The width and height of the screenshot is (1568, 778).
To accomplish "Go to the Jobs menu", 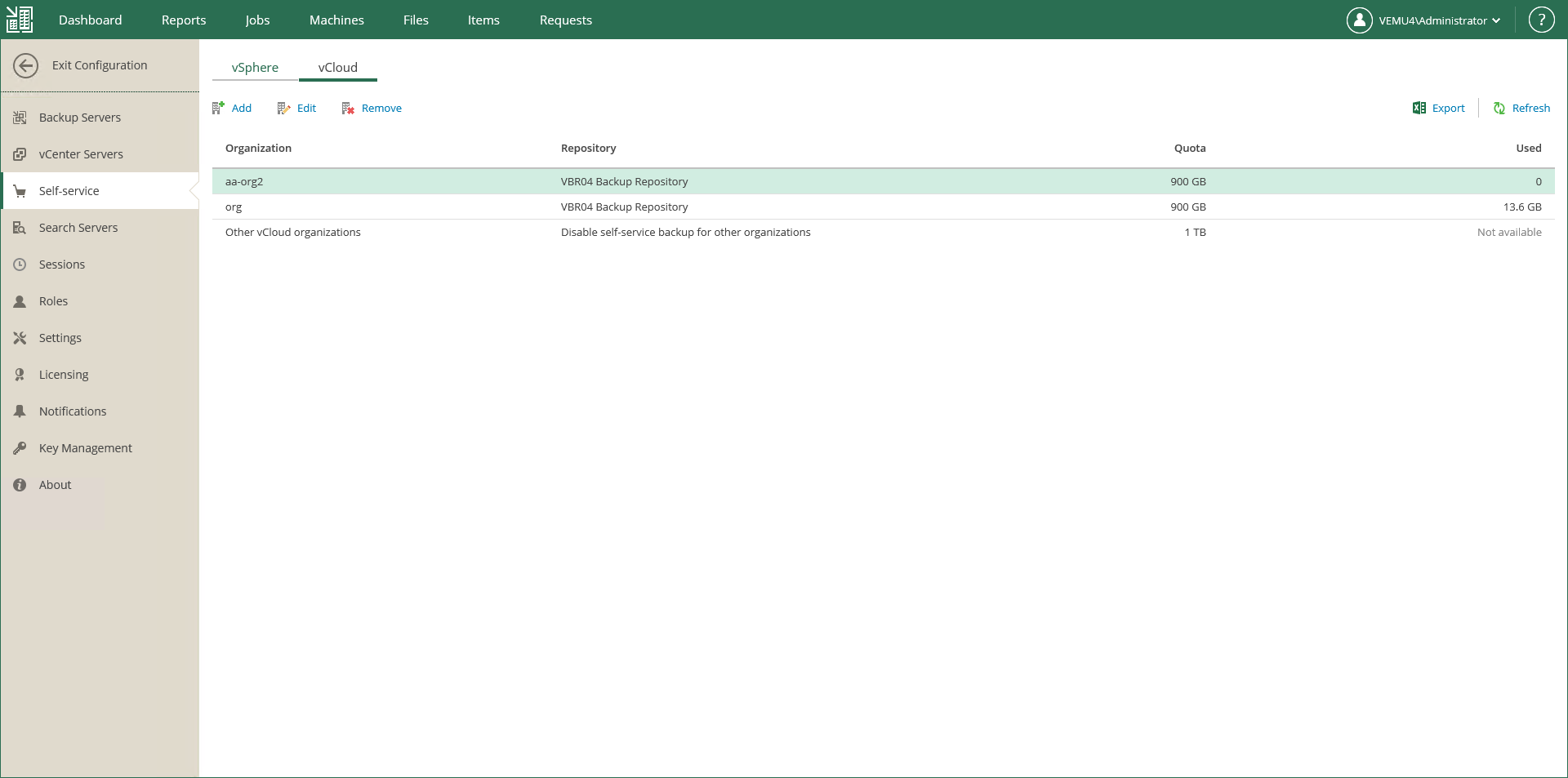I will point(257,20).
